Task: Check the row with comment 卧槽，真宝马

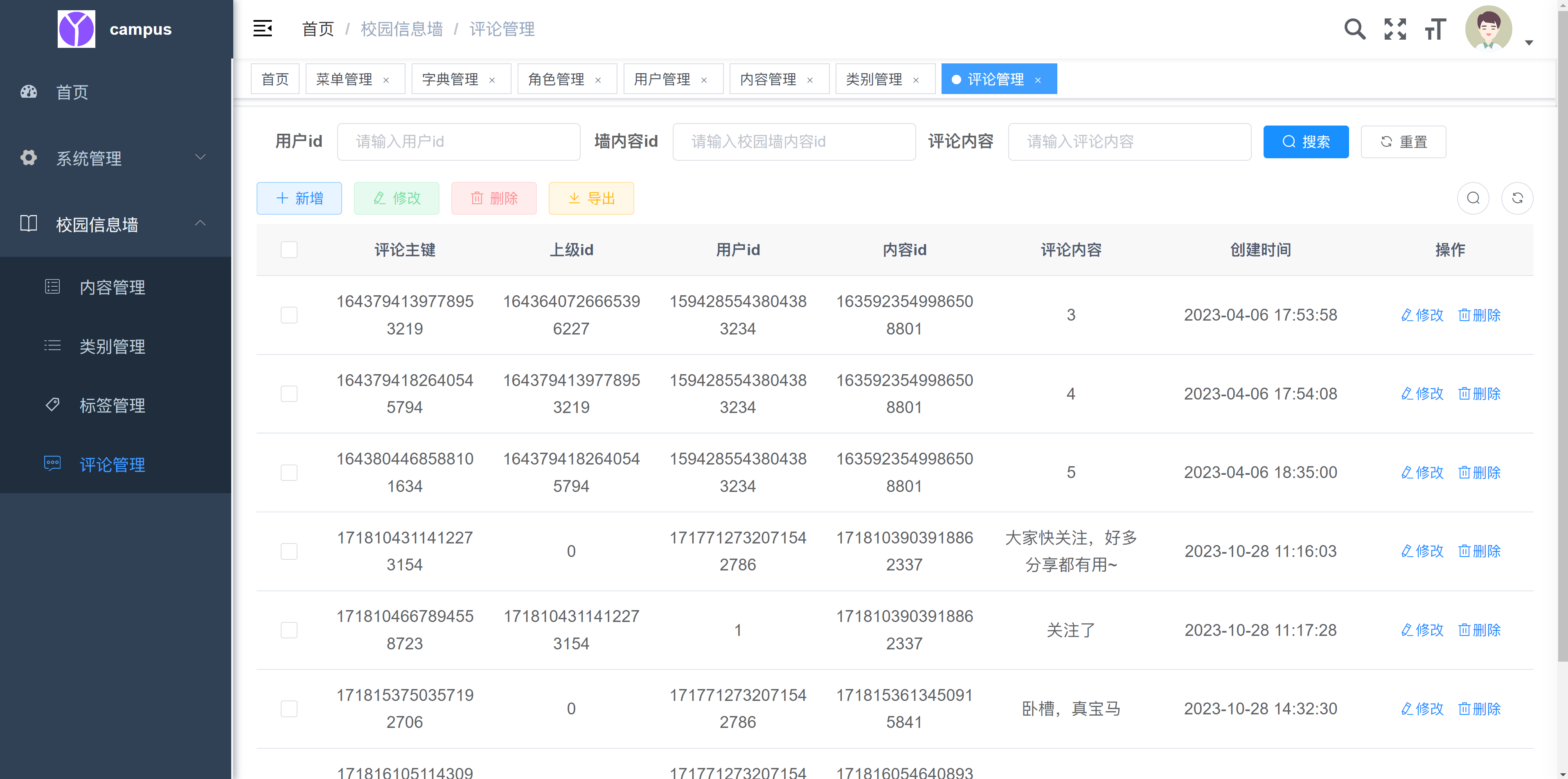Action: [289, 708]
